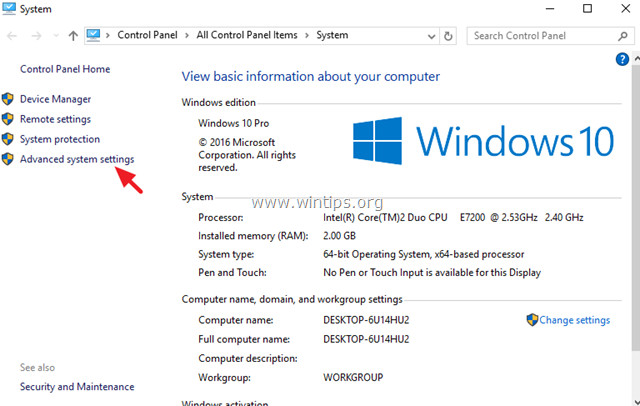Open System protection link
This screenshot has height=406, width=640.
[60, 139]
